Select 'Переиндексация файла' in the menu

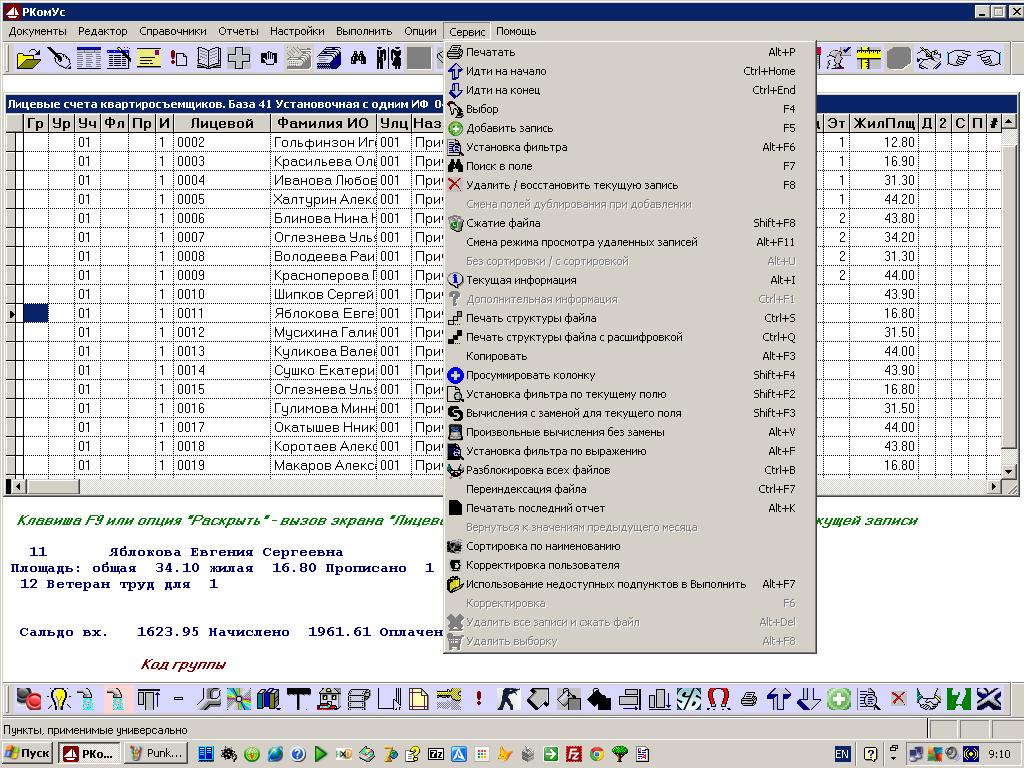[x=526, y=489]
